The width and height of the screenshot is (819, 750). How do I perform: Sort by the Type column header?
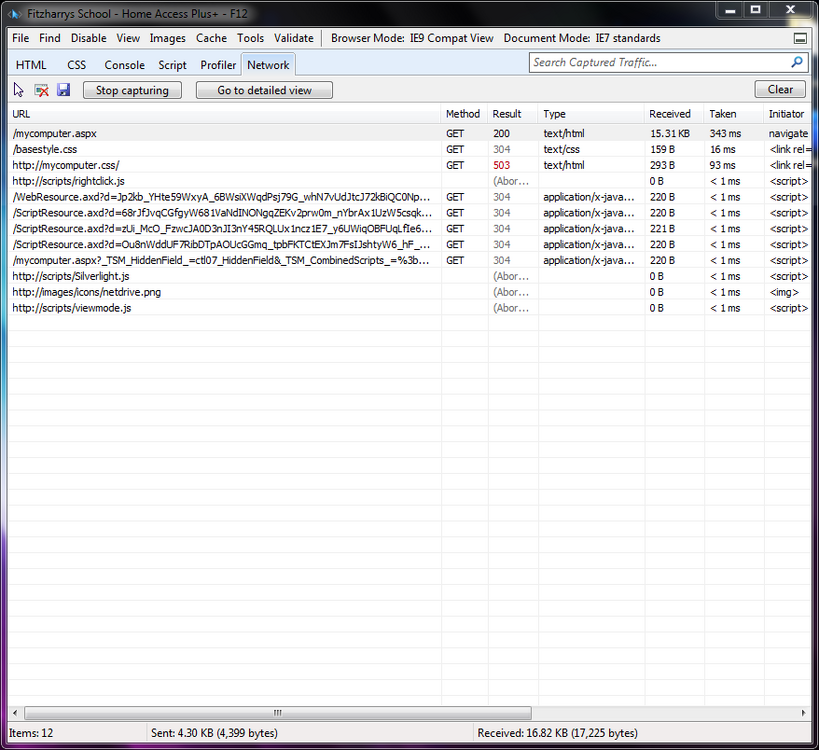591,114
